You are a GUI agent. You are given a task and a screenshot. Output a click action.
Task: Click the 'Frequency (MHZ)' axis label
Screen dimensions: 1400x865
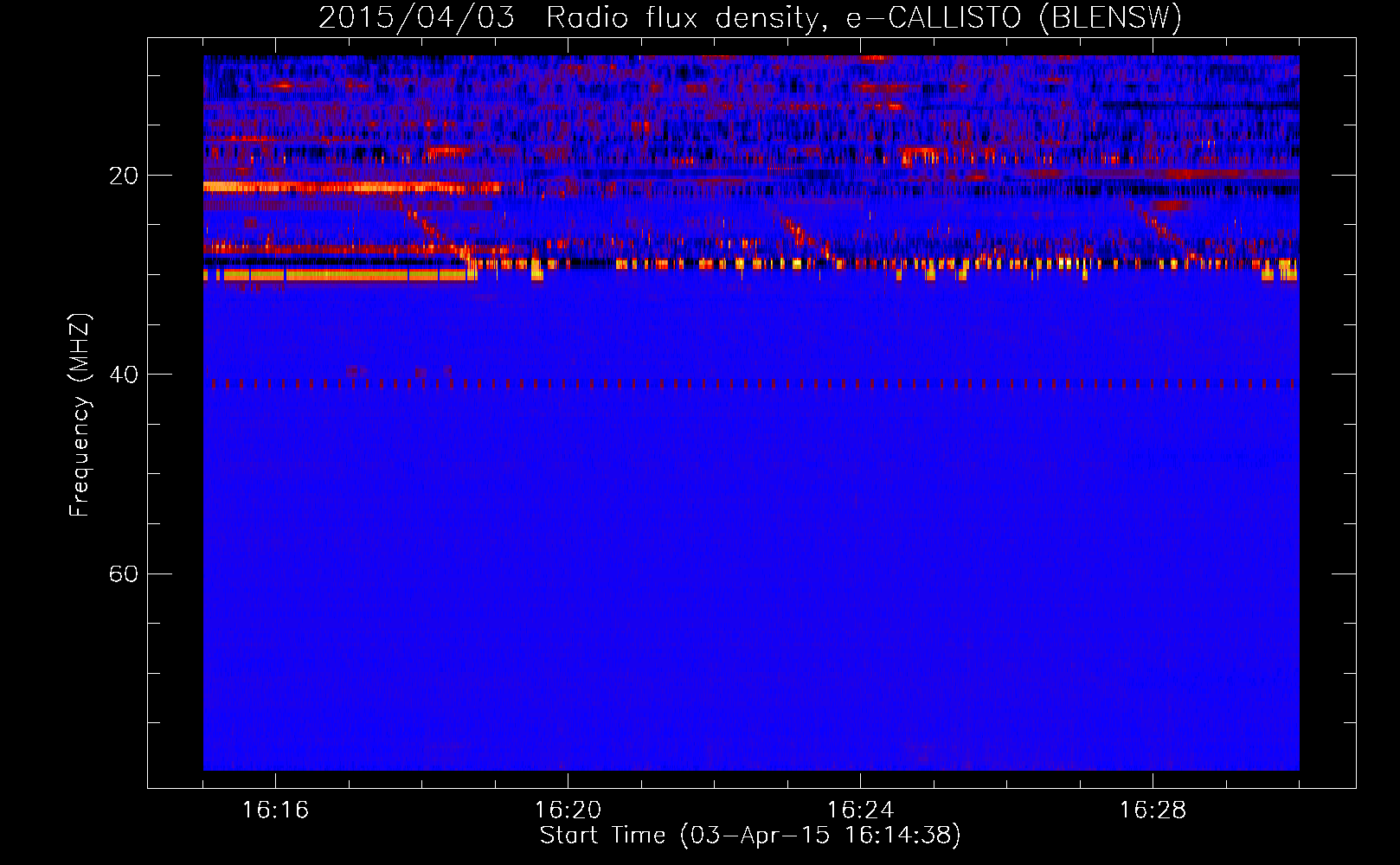point(80,415)
